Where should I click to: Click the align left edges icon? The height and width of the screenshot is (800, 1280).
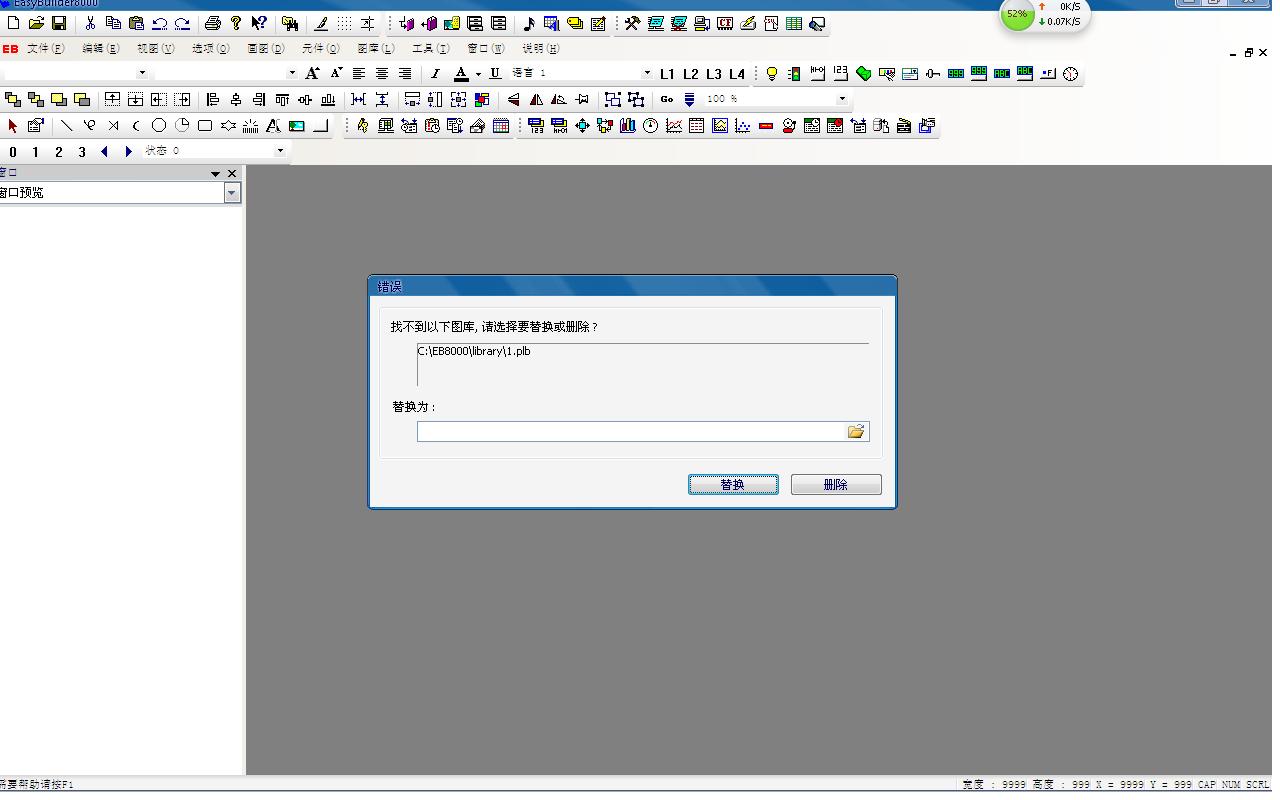pyautogui.click(x=213, y=99)
